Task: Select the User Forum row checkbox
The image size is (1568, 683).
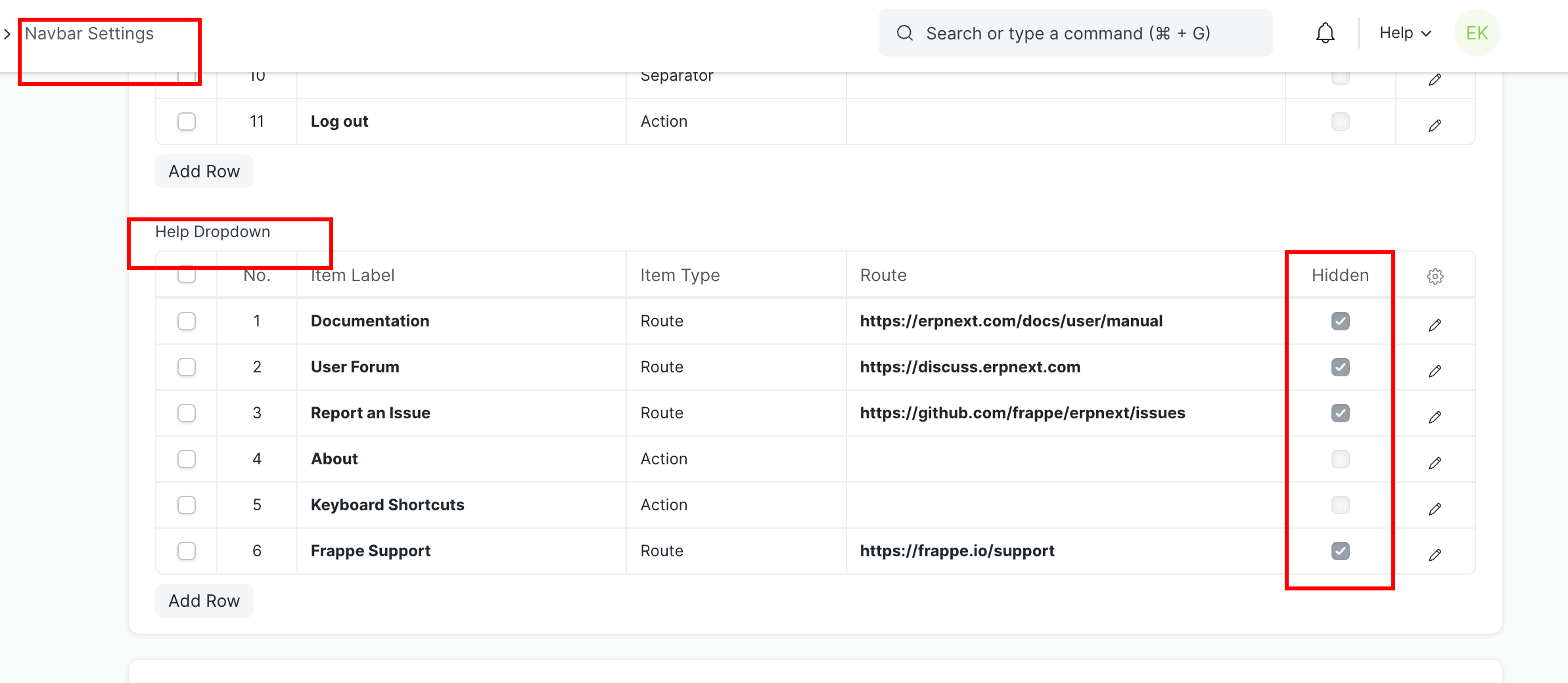Action: click(187, 367)
